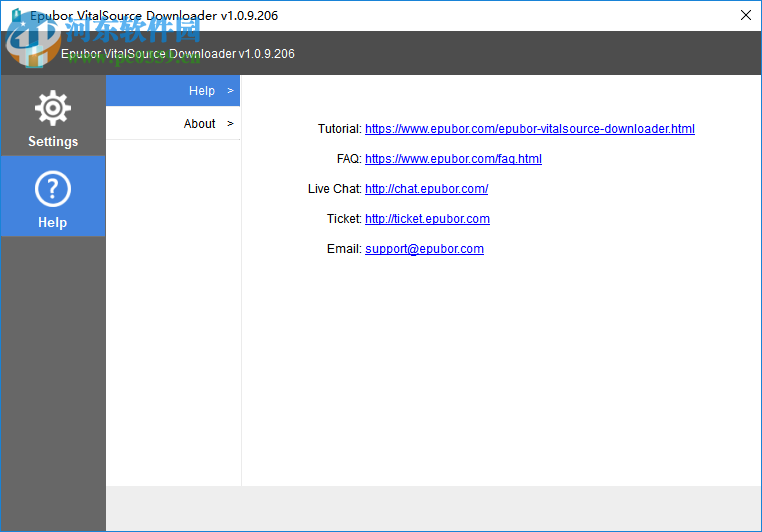
Task: Switch to the Help submenu tab
Action: click(x=173, y=91)
